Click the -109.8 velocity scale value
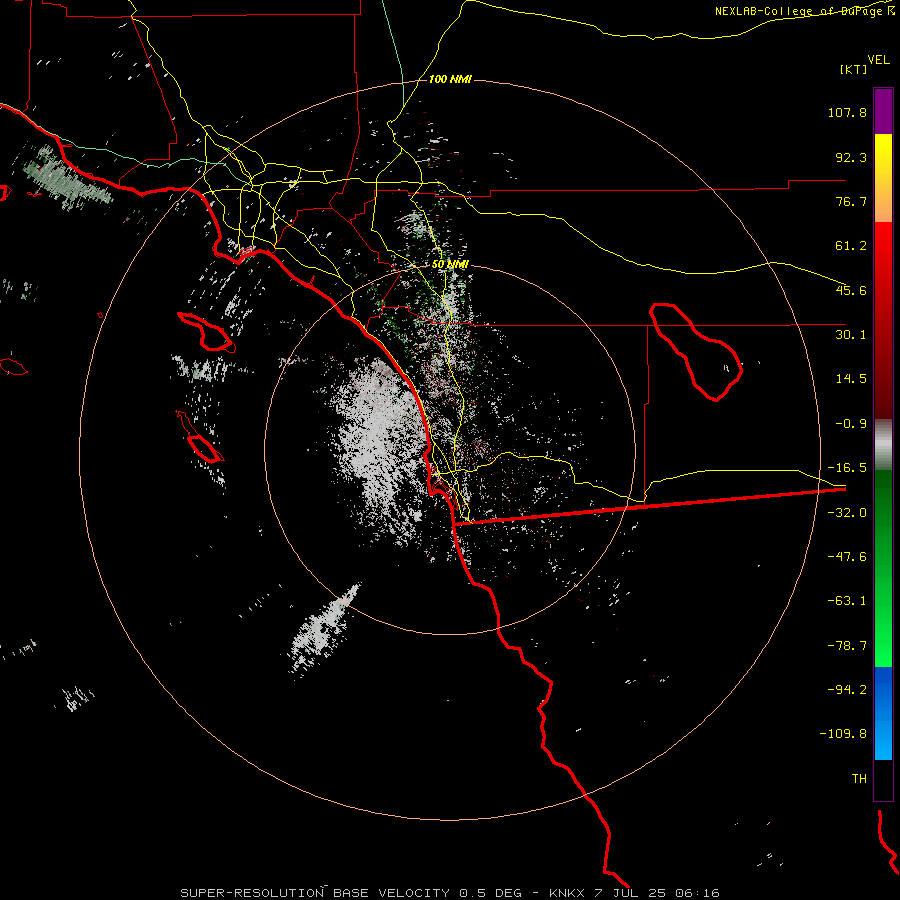This screenshot has height=900, width=900. 843,734
